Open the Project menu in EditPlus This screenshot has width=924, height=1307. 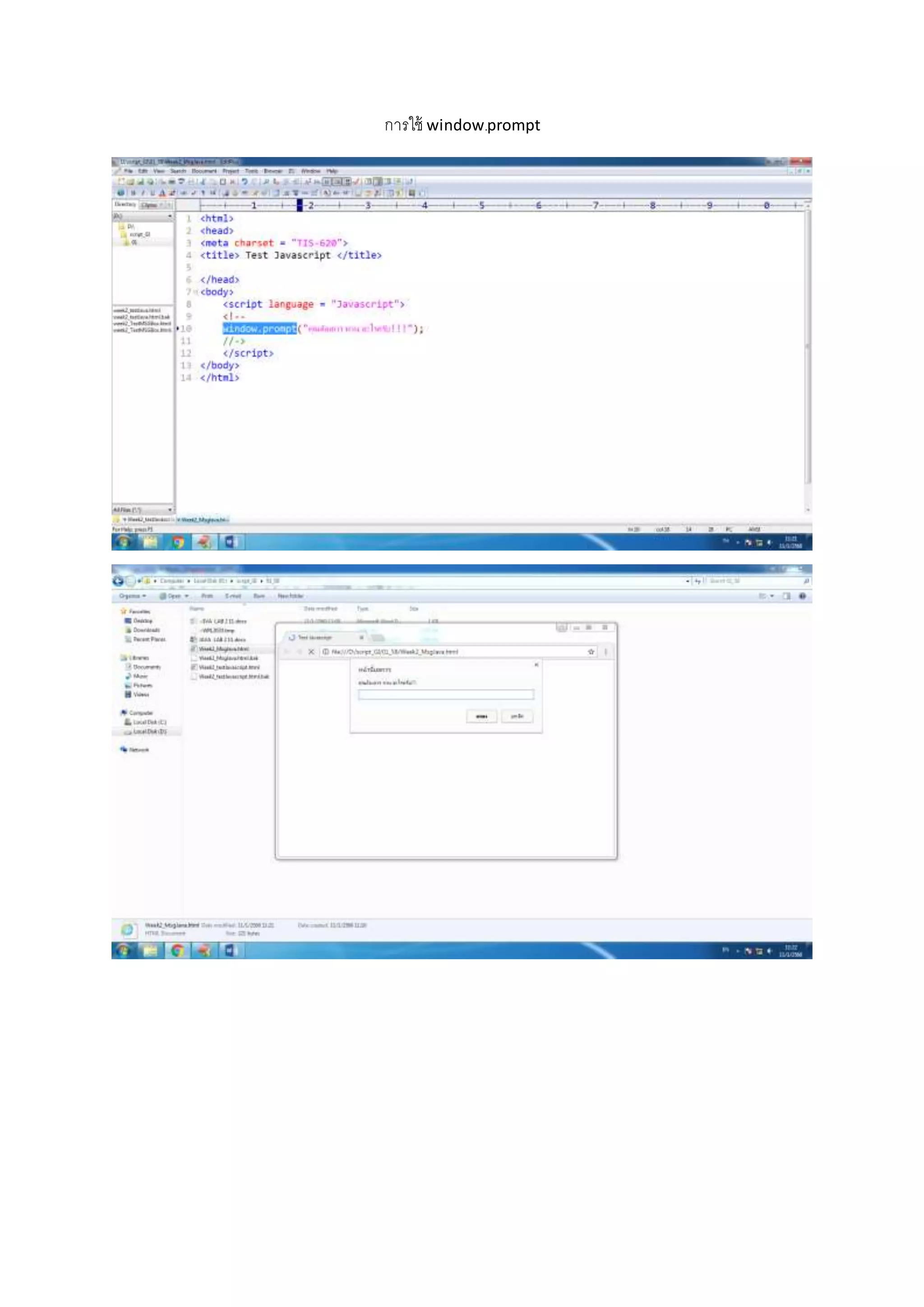tap(231, 171)
